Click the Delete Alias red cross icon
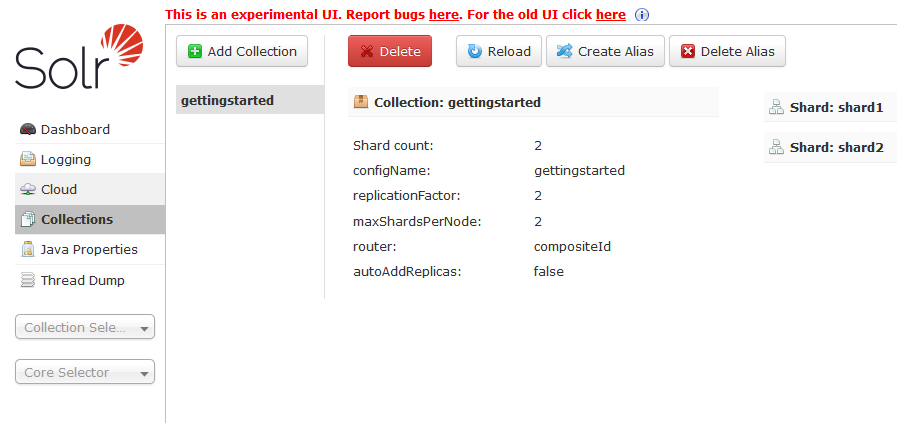Viewport: 897px width, 423px height. (688, 52)
